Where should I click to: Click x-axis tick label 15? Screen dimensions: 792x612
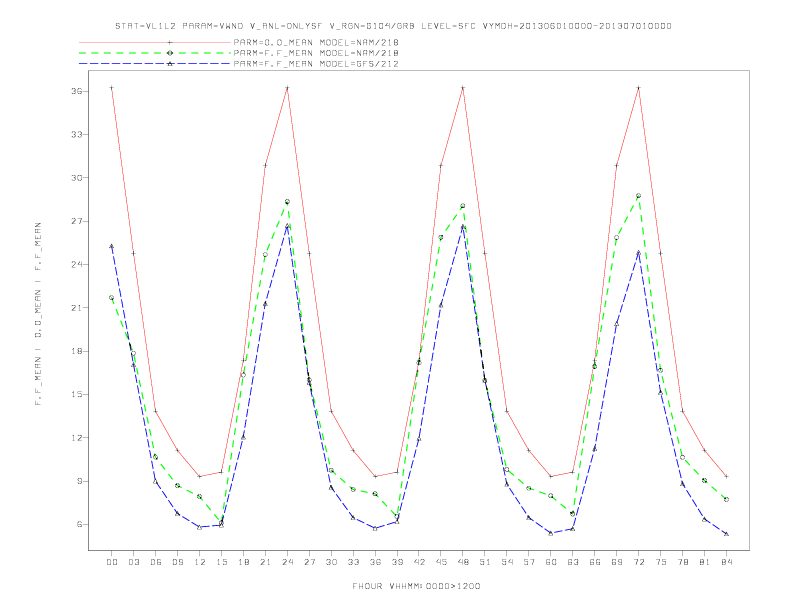click(x=221, y=562)
